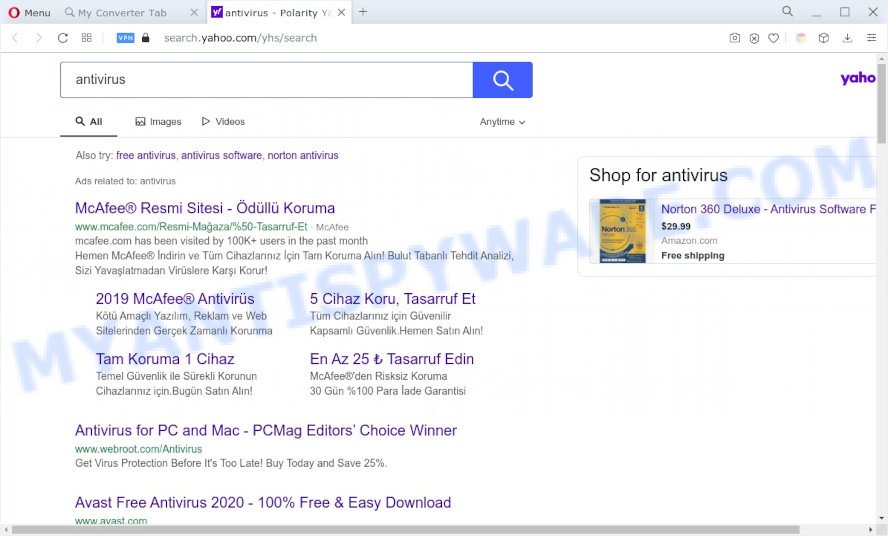Click the Amazon.com seller text

pyautogui.click(x=689, y=241)
